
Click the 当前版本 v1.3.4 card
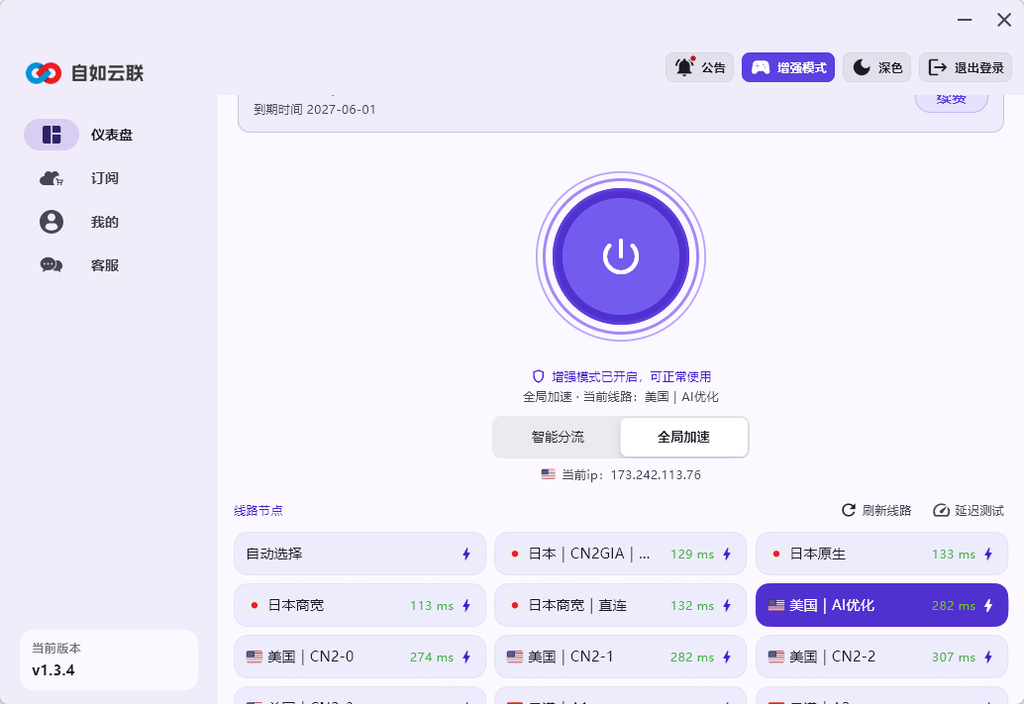(108, 660)
